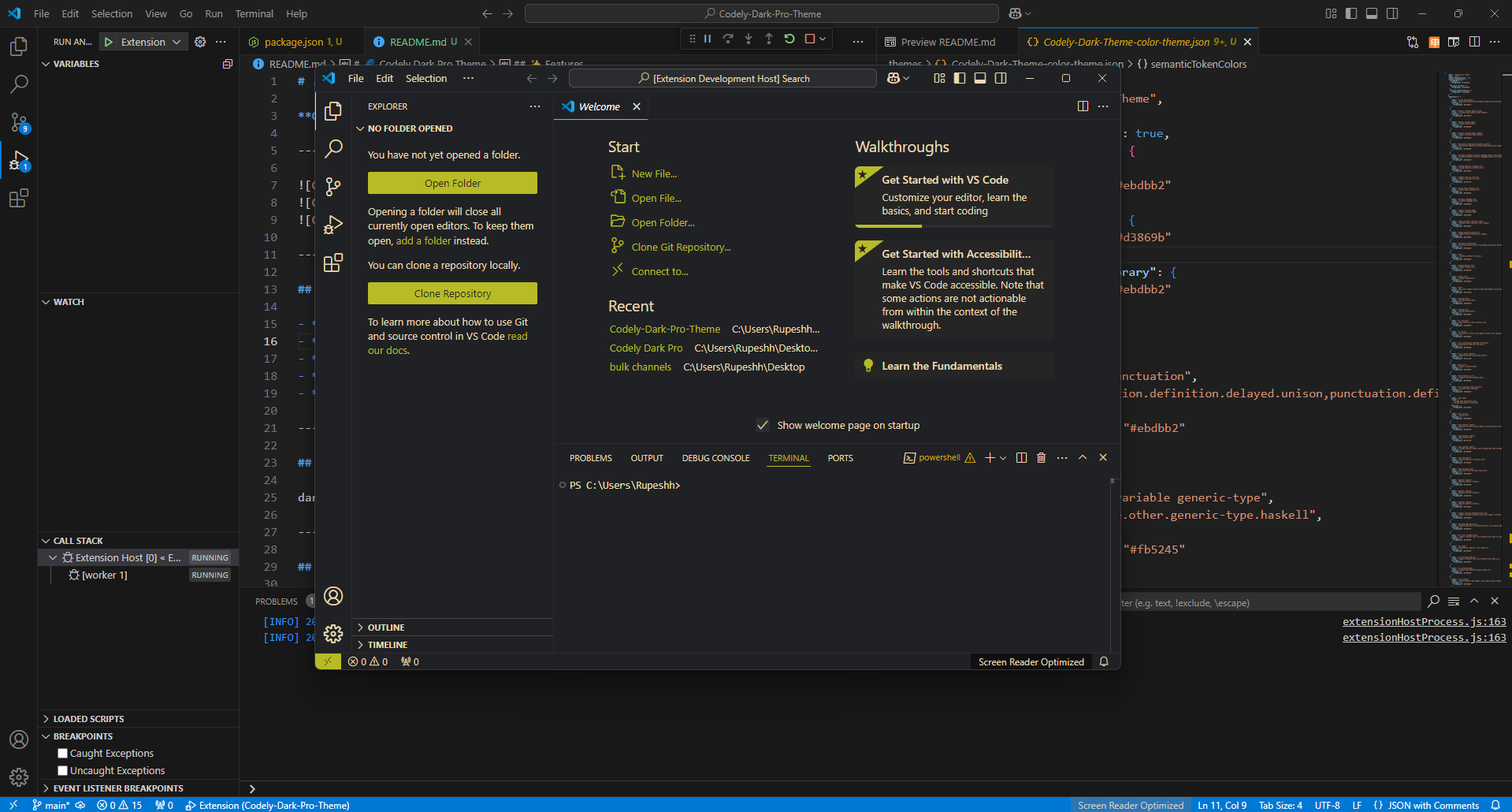Switch to the Ports panel tab
The height and width of the screenshot is (812, 1512).
840,458
